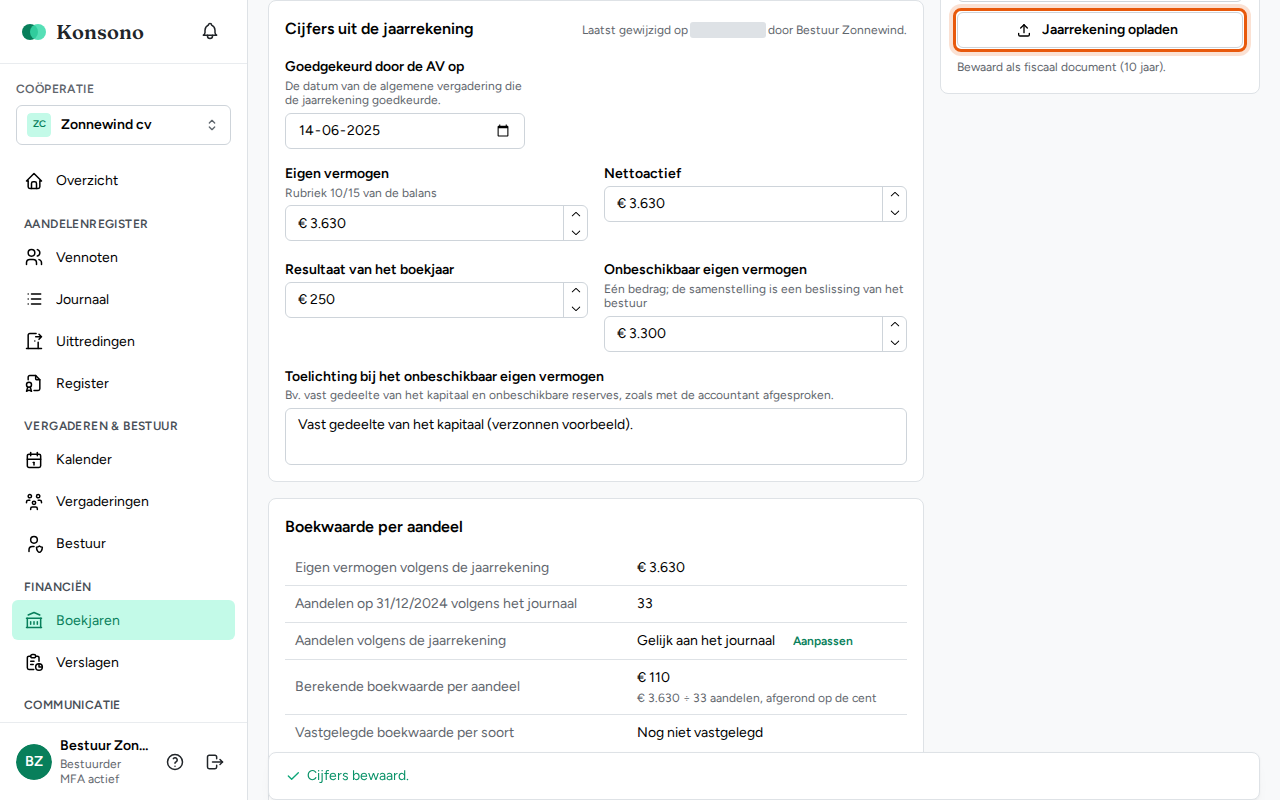Click the Register icon
Image resolution: width=1280 pixels, height=800 pixels.
(34, 383)
